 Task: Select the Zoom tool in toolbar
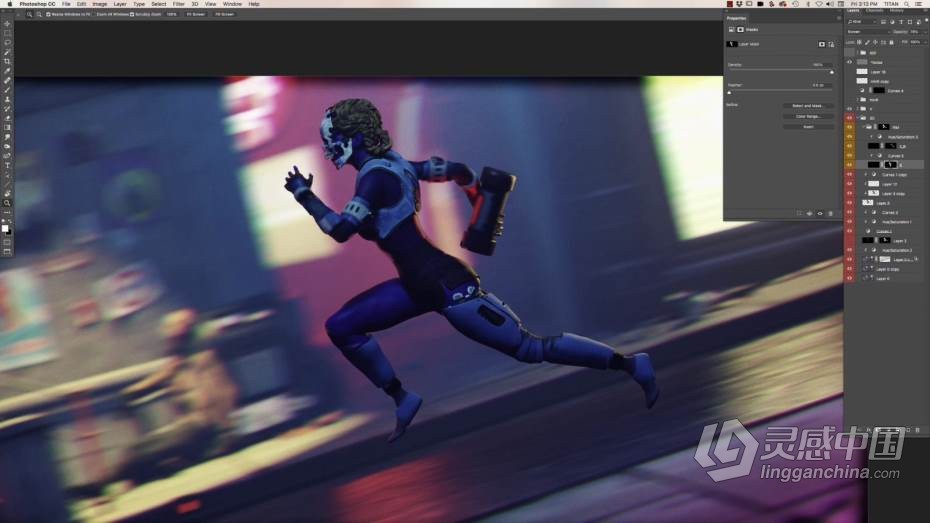click(x=7, y=203)
